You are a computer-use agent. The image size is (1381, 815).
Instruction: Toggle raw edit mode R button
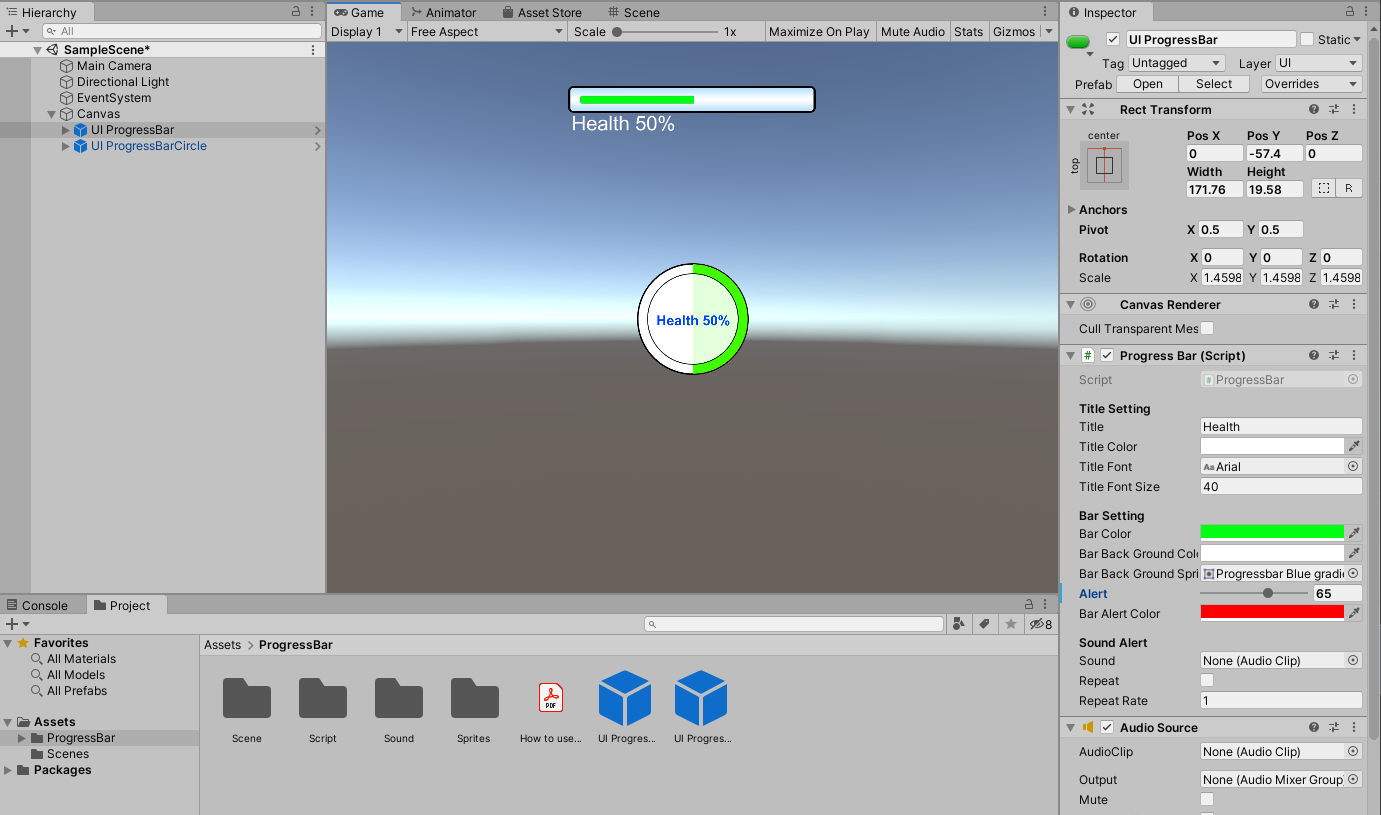(x=1349, y=188)
